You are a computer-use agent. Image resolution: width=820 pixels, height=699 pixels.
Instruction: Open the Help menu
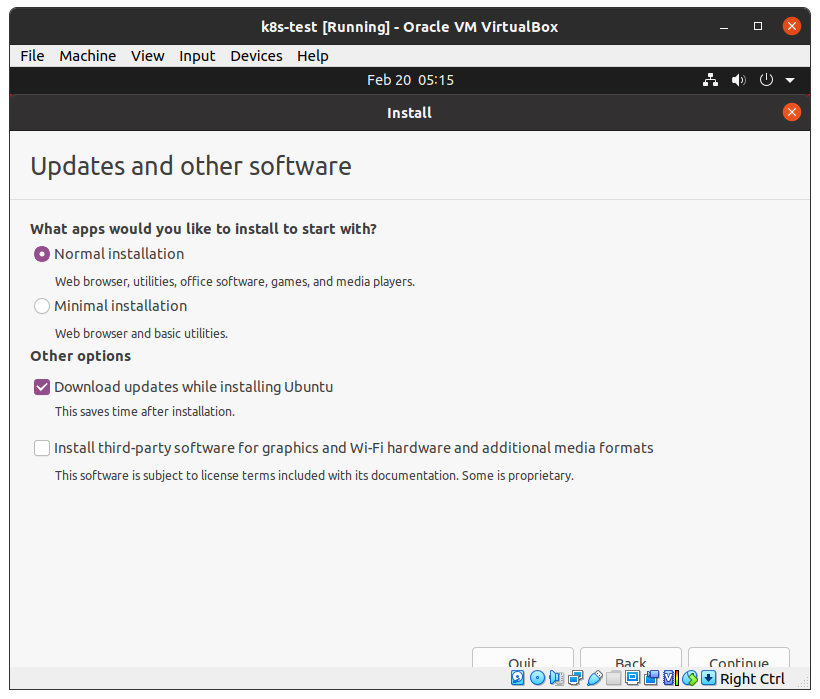pos(313,56)
